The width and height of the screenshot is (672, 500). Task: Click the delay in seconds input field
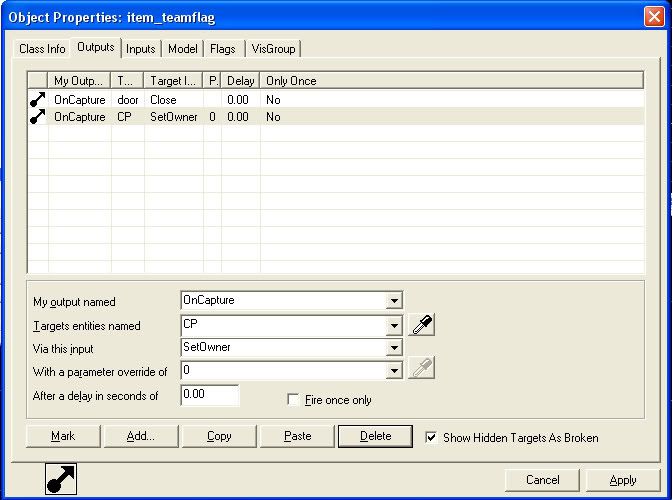[x=209, y=395]
